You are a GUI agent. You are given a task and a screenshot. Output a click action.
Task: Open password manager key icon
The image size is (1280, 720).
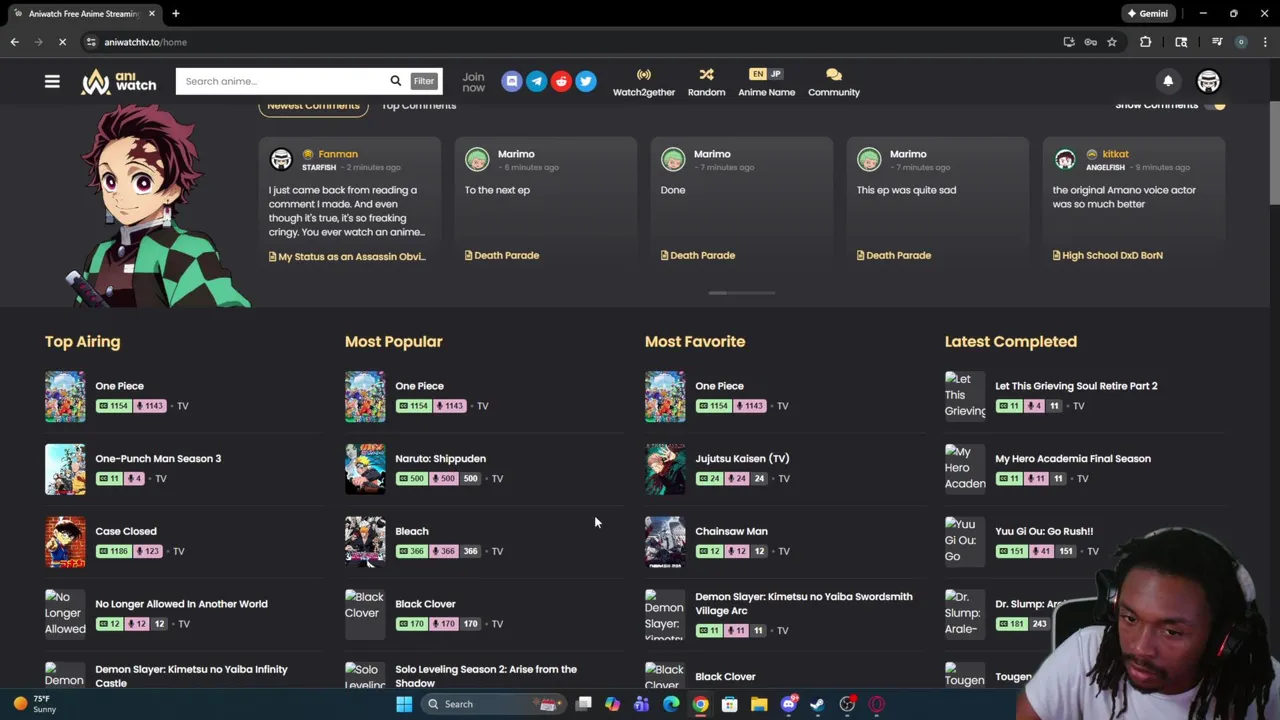(1090, 42)
